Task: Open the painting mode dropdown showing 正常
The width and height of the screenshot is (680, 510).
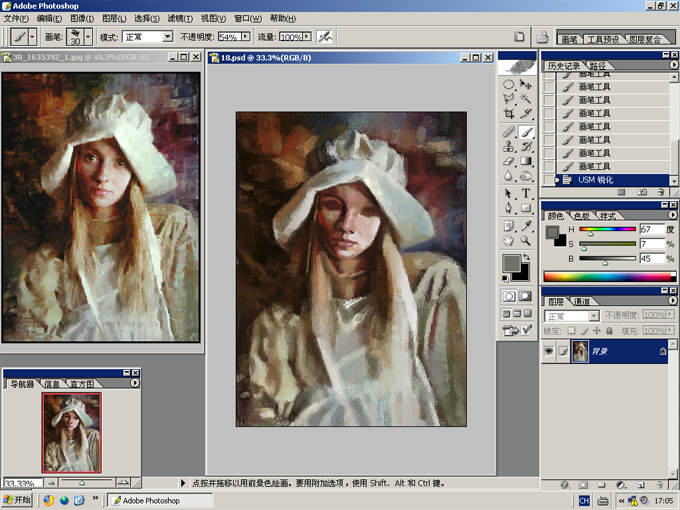Action: coord(168,37)
